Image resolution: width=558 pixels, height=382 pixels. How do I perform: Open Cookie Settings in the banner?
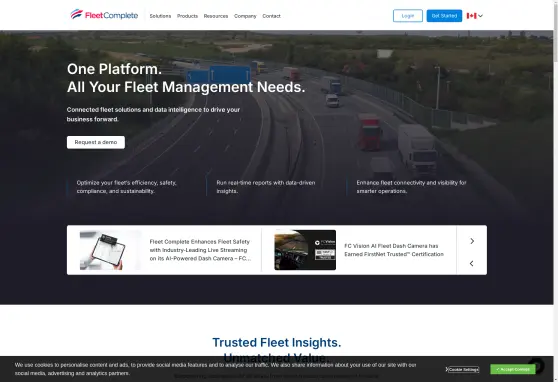(x=464, y=370)
